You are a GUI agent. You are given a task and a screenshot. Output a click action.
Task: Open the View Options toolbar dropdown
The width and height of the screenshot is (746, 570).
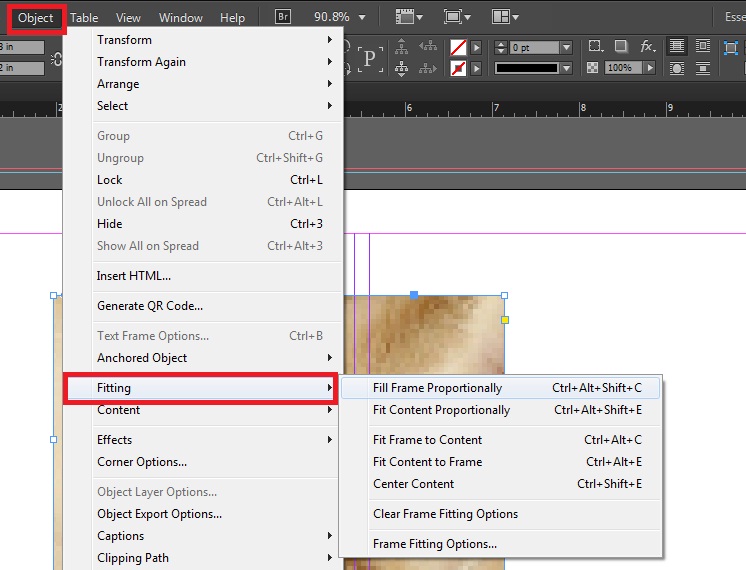click(409, 17)
